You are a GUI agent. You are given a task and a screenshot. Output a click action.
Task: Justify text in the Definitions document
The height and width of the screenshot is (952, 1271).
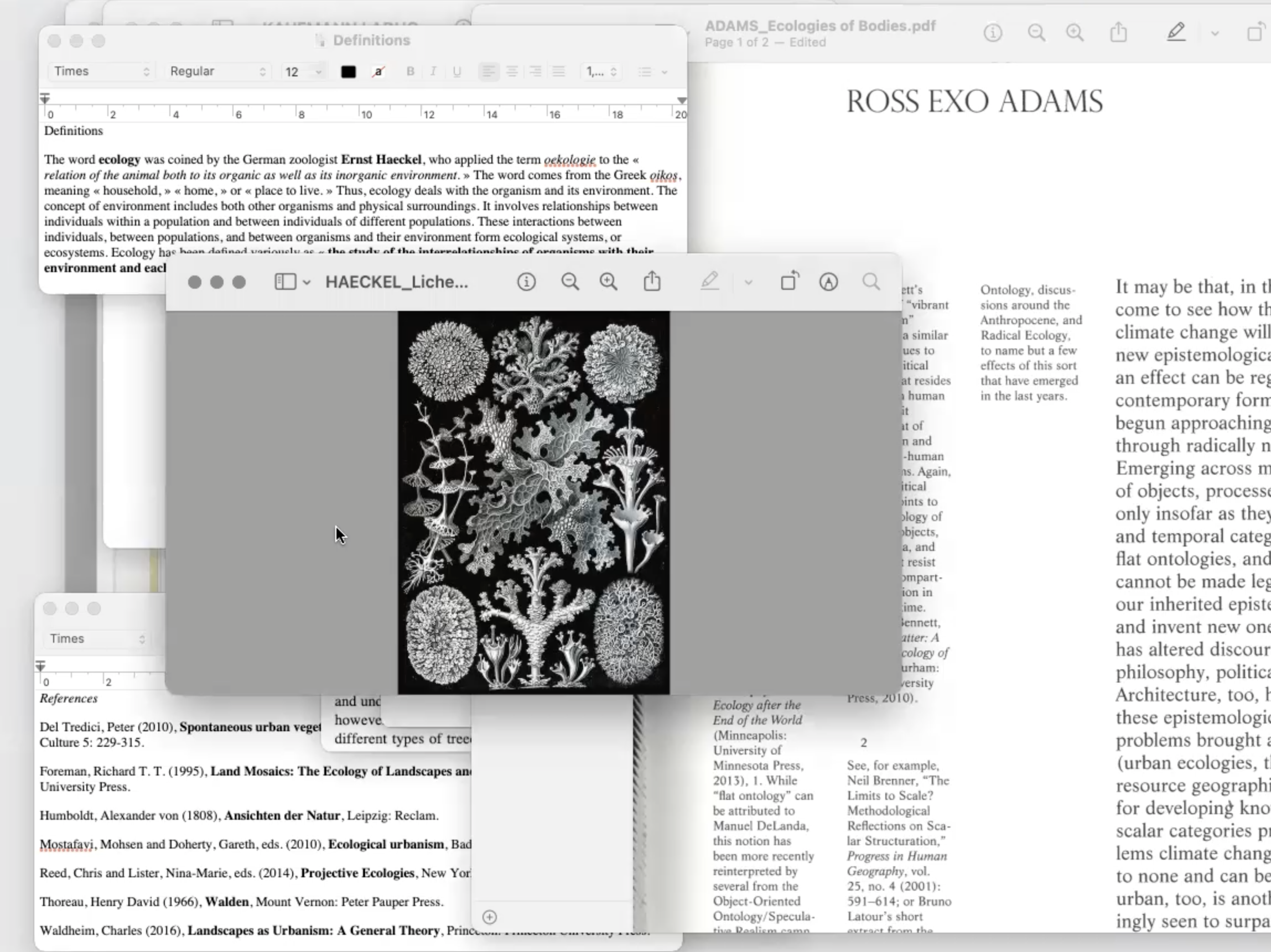558,71
